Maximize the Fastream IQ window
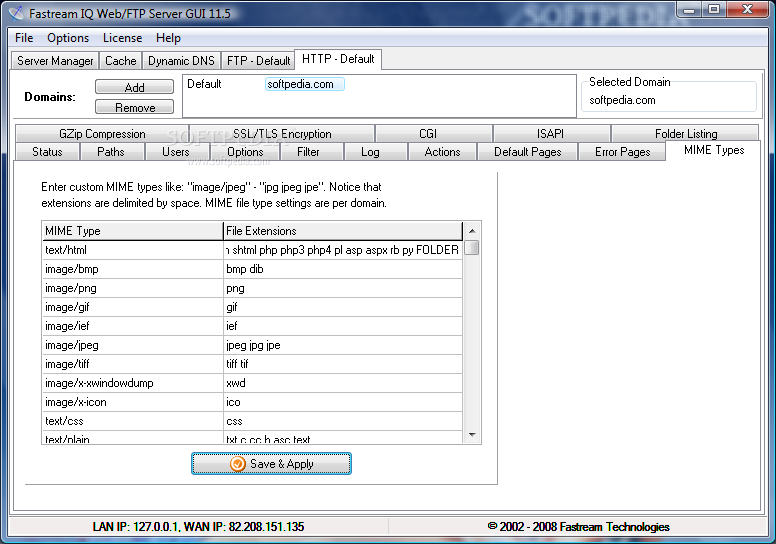Image resolution: width=776 pixels, height=544 pixels. coord(714,9)
